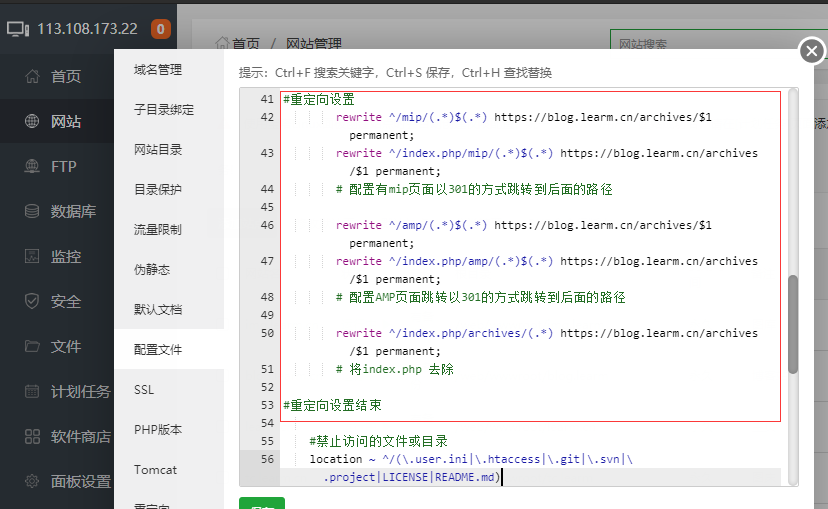This screenshot has height=509, width=828.
Task: Click the 首页 breadcrumb link
Action: (x=246, y=44)
